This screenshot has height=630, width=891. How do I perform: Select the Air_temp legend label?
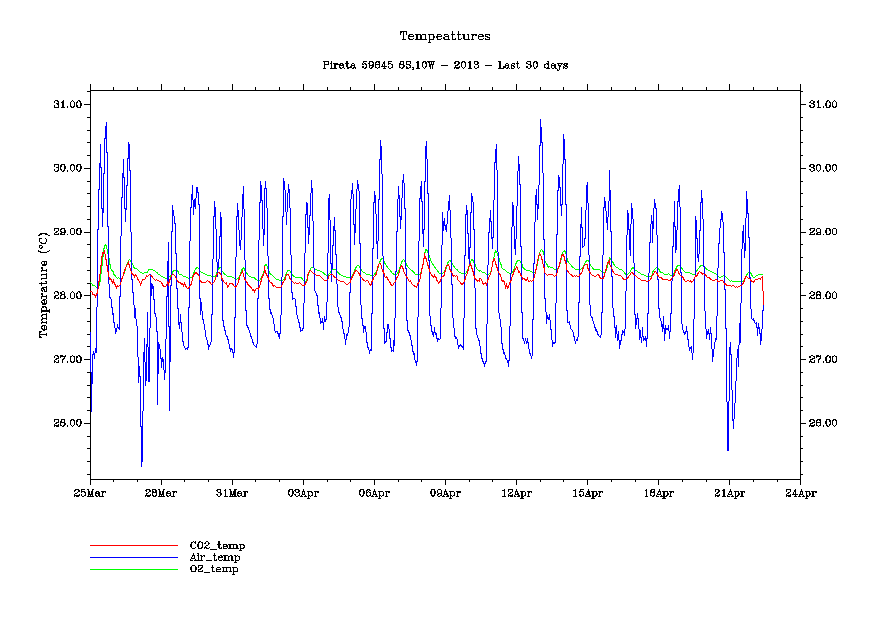(215, 557)
